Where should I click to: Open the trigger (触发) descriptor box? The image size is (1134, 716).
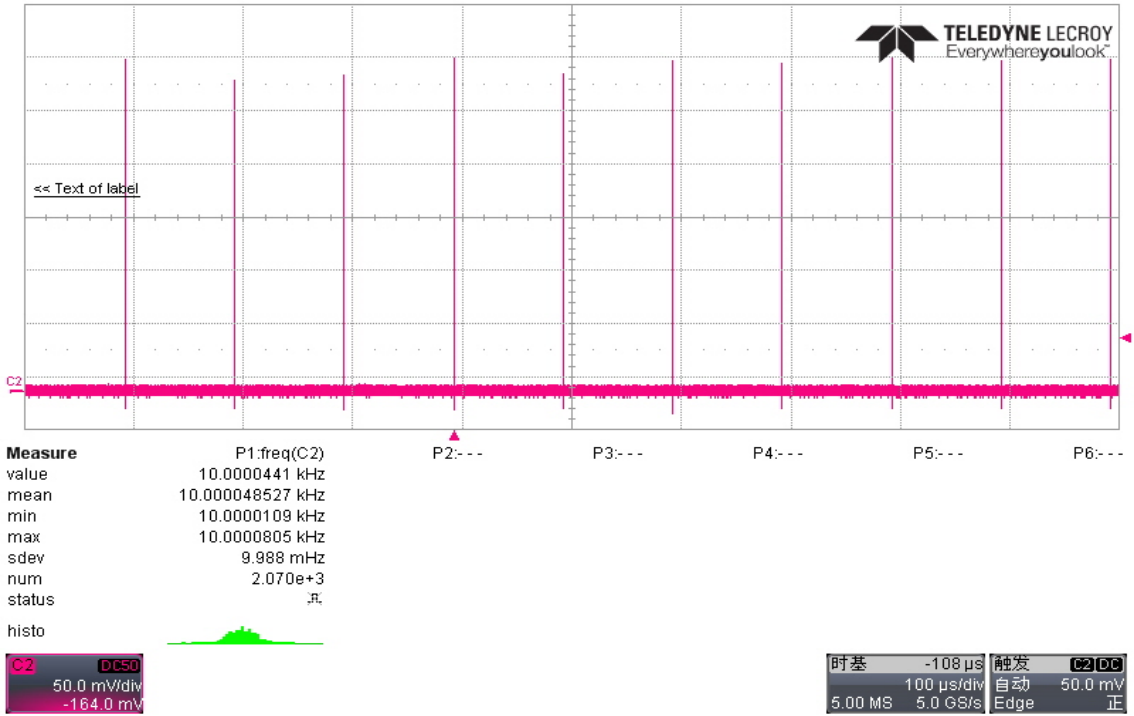(1058, 685)
